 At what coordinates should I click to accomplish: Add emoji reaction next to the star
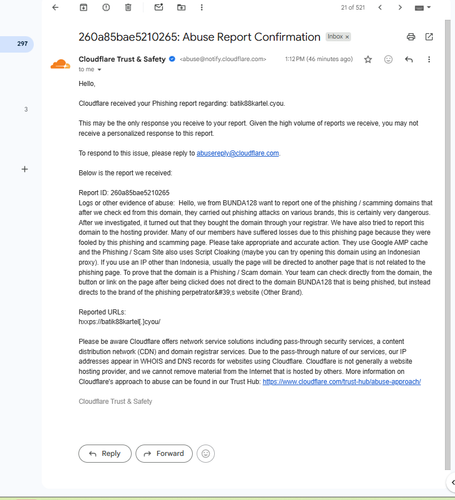(x=388, y=59)
